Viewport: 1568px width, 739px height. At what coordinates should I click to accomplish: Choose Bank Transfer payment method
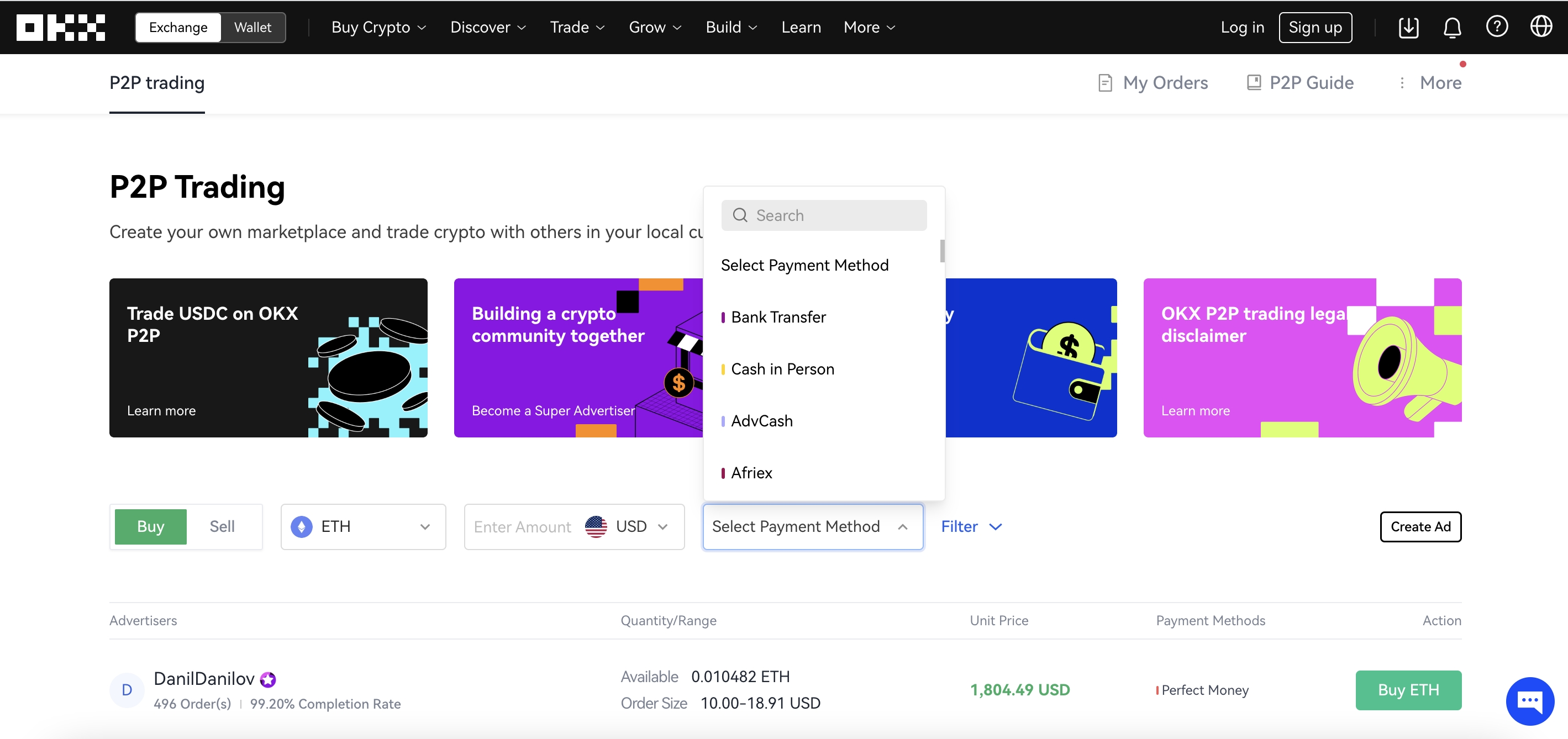coord(778,317)
